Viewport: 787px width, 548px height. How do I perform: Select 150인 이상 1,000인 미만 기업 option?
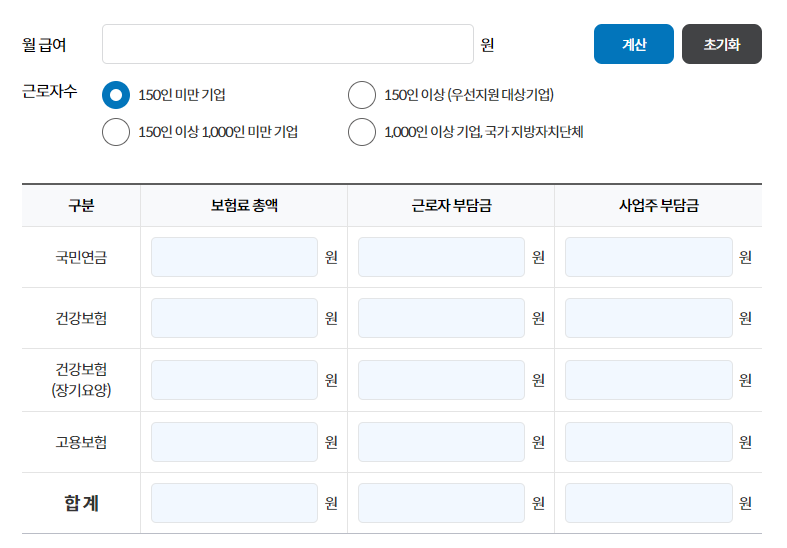(x=116, y=132)
